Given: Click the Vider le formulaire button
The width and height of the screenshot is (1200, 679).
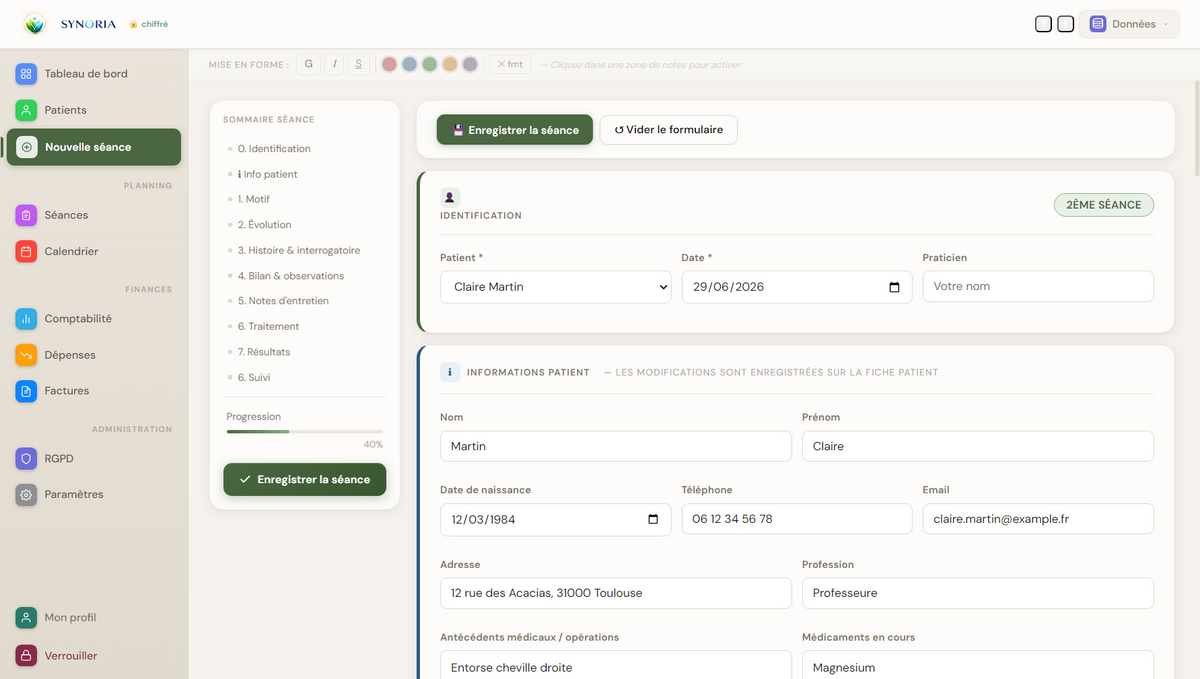Looking at the screenshot, I should [668, 130].
